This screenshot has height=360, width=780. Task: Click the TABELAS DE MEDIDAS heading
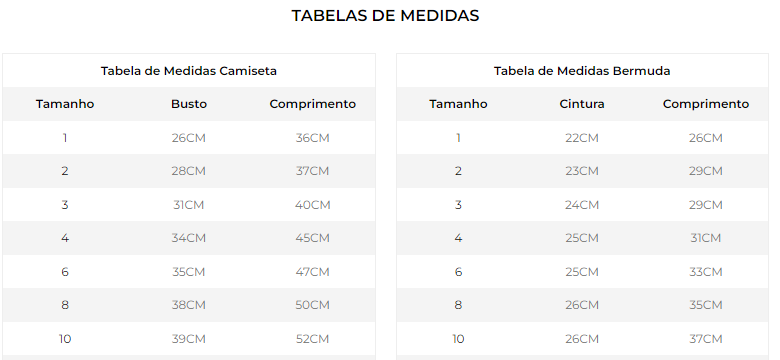point(385,15)
